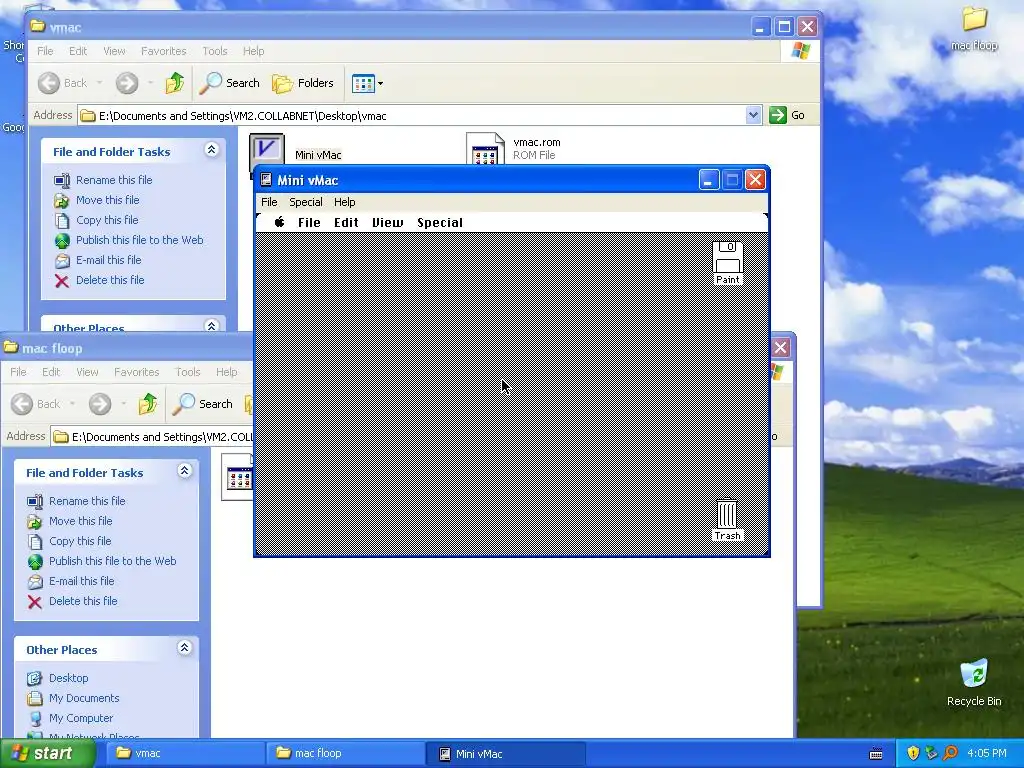Open My Computer in mac floop Other Places
This screenshot has height=768, width=1024.
[x=81, y=718]
